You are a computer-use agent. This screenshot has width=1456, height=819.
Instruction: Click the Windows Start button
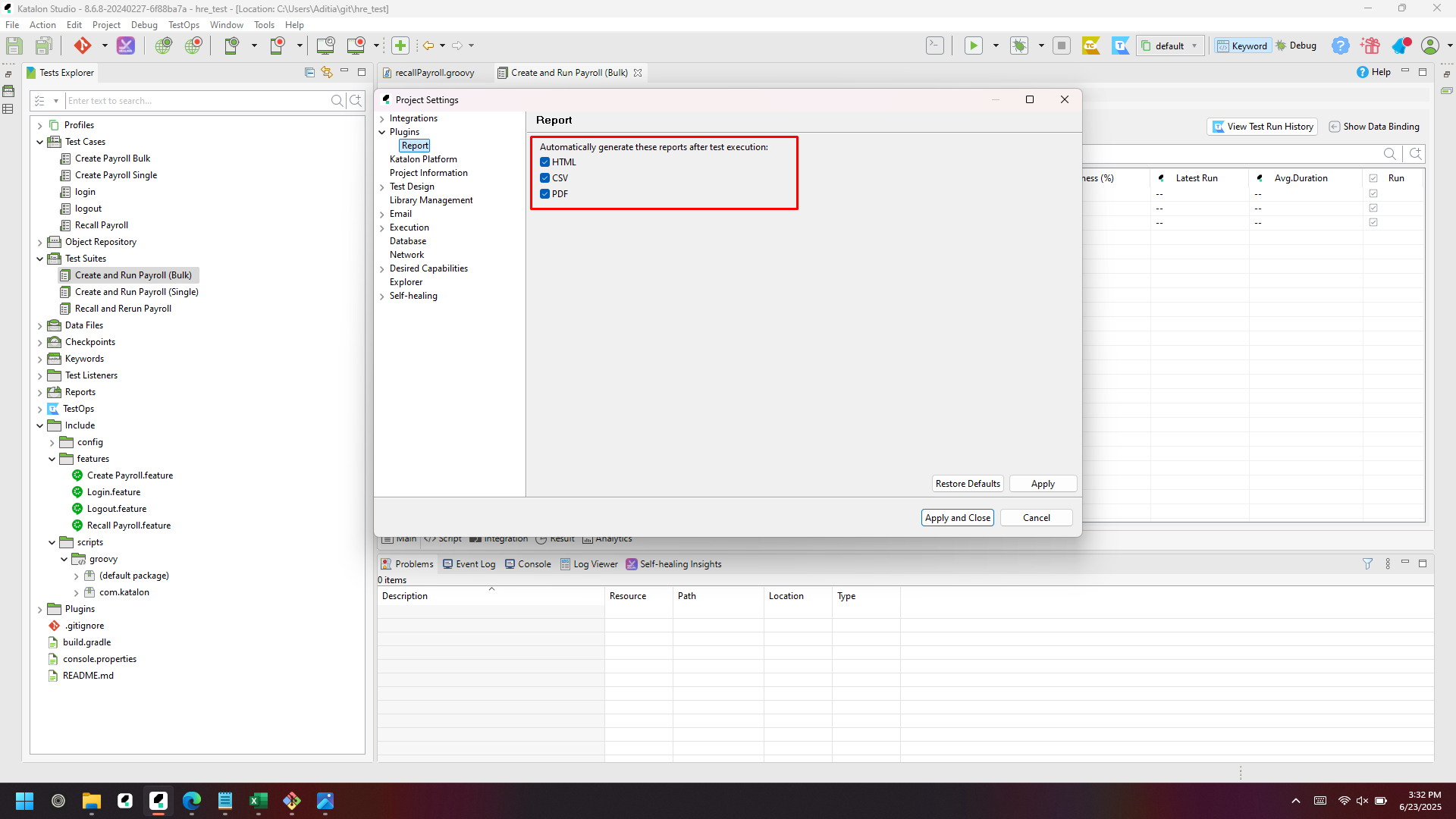click(25, 801)
